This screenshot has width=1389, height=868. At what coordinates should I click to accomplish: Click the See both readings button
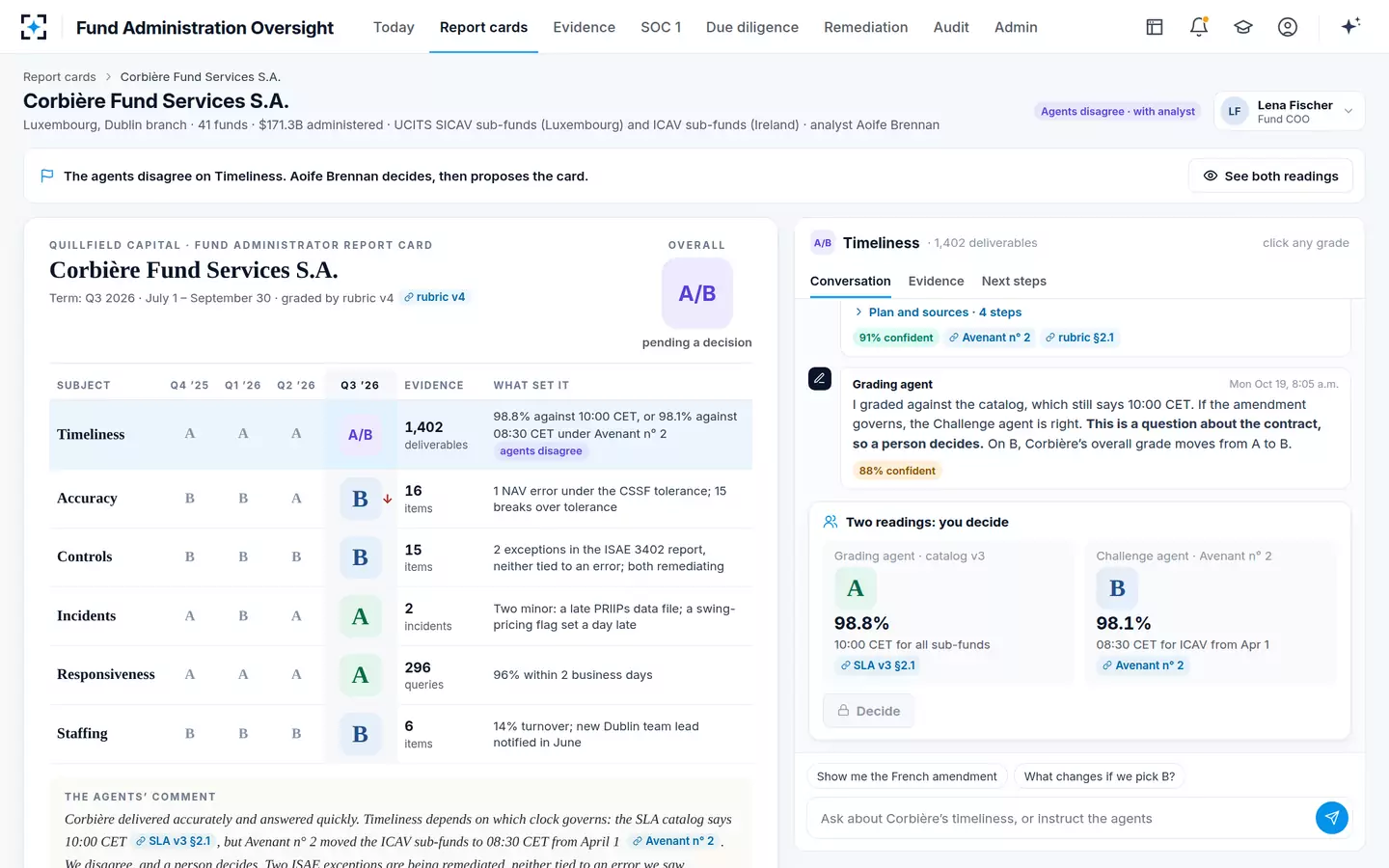(x=1270, y=176)
